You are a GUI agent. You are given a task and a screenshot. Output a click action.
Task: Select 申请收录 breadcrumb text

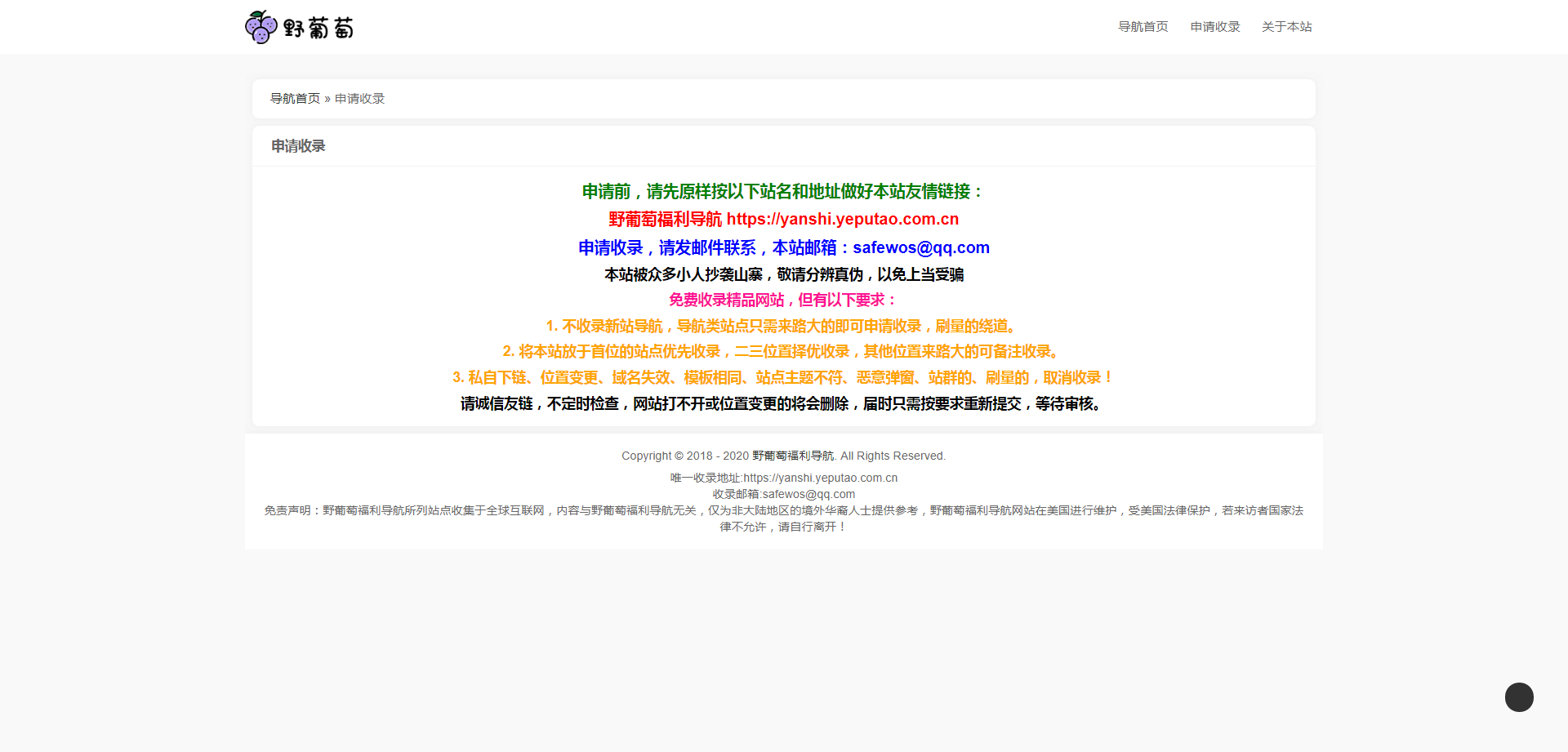359,99
